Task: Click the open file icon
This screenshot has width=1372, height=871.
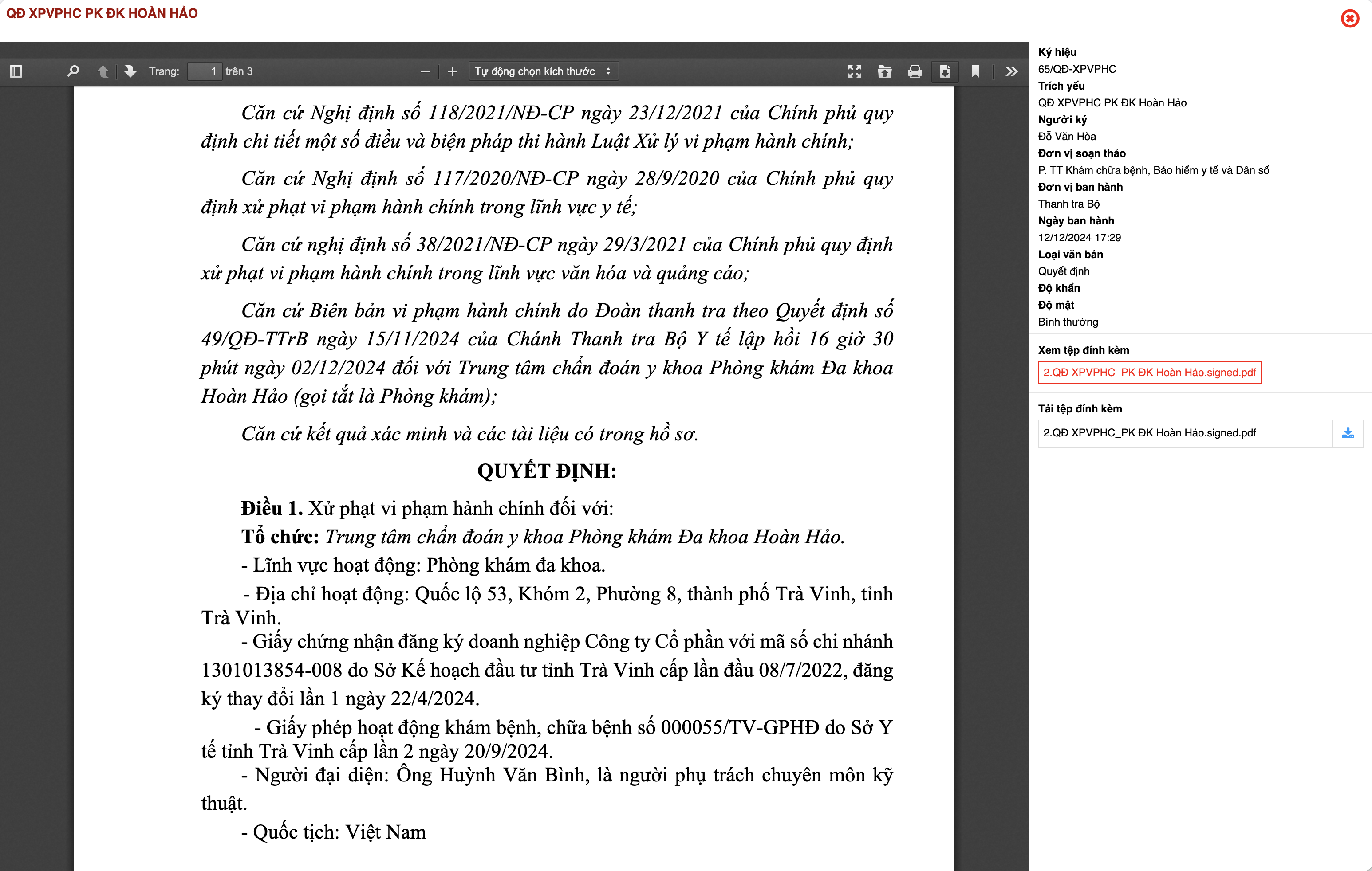Action: tap(884, 71)
